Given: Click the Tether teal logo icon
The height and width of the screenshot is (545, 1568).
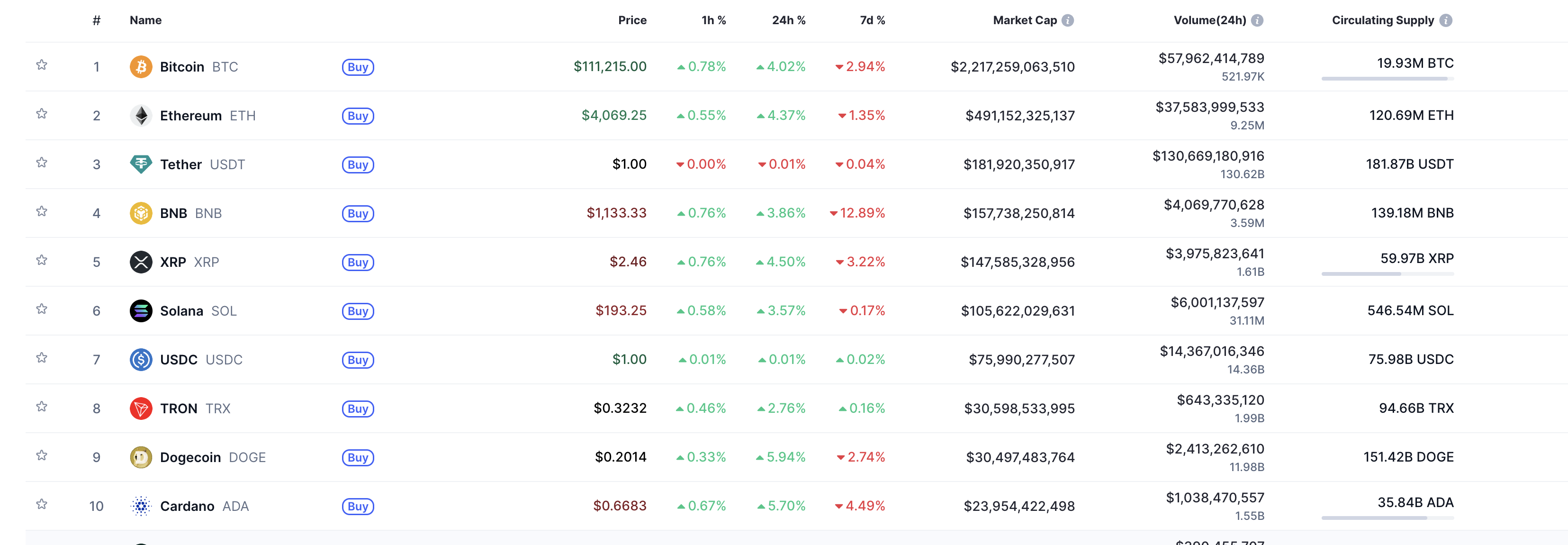Looking at the screenshot, I should (141, 164).
